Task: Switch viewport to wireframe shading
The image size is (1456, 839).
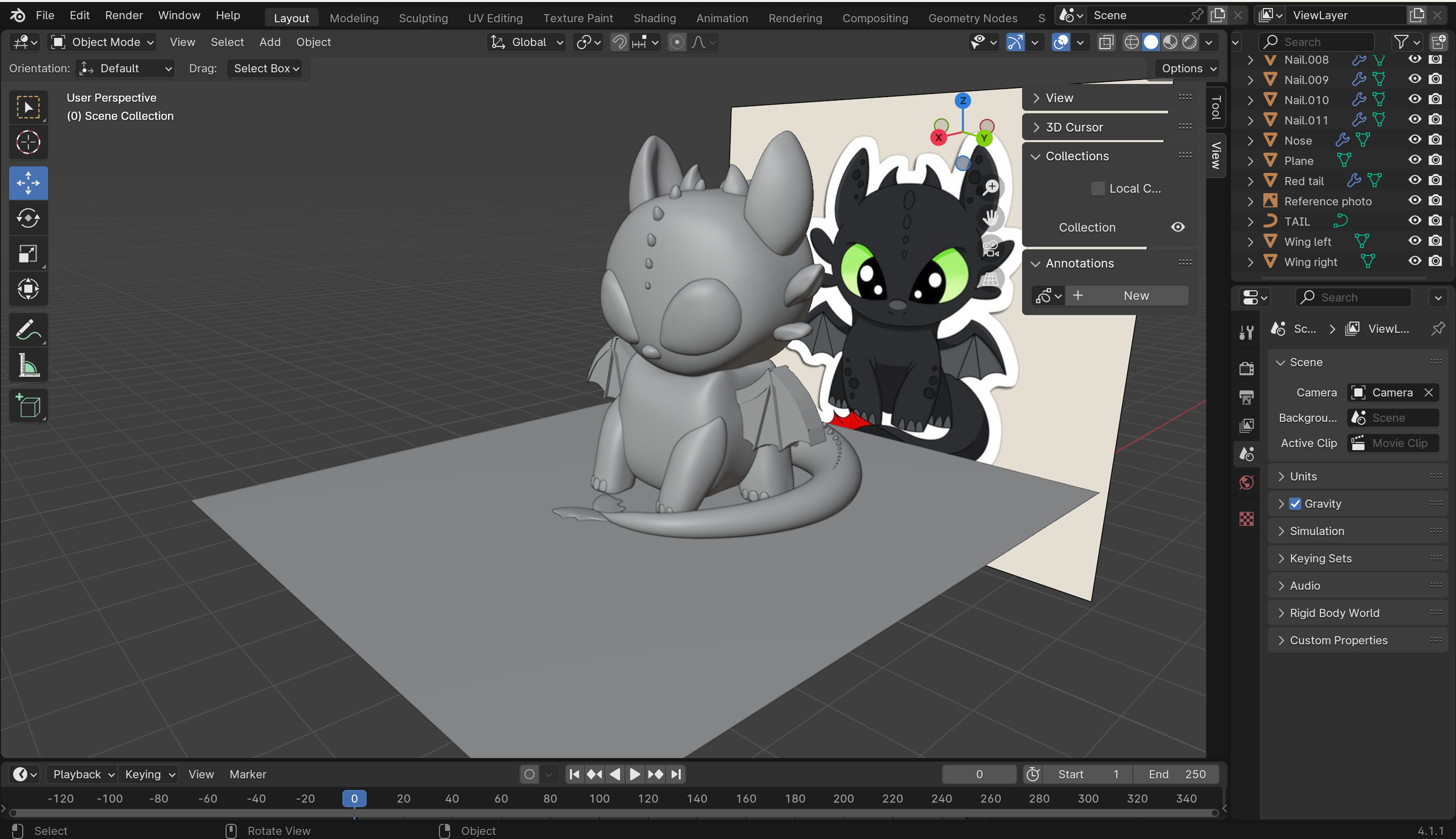Action: tap(1132, 42)
